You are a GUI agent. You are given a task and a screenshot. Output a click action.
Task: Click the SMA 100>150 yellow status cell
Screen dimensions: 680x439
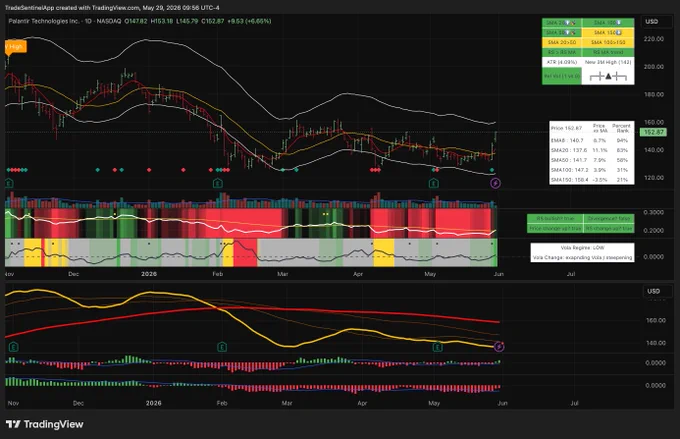point(608,43)
